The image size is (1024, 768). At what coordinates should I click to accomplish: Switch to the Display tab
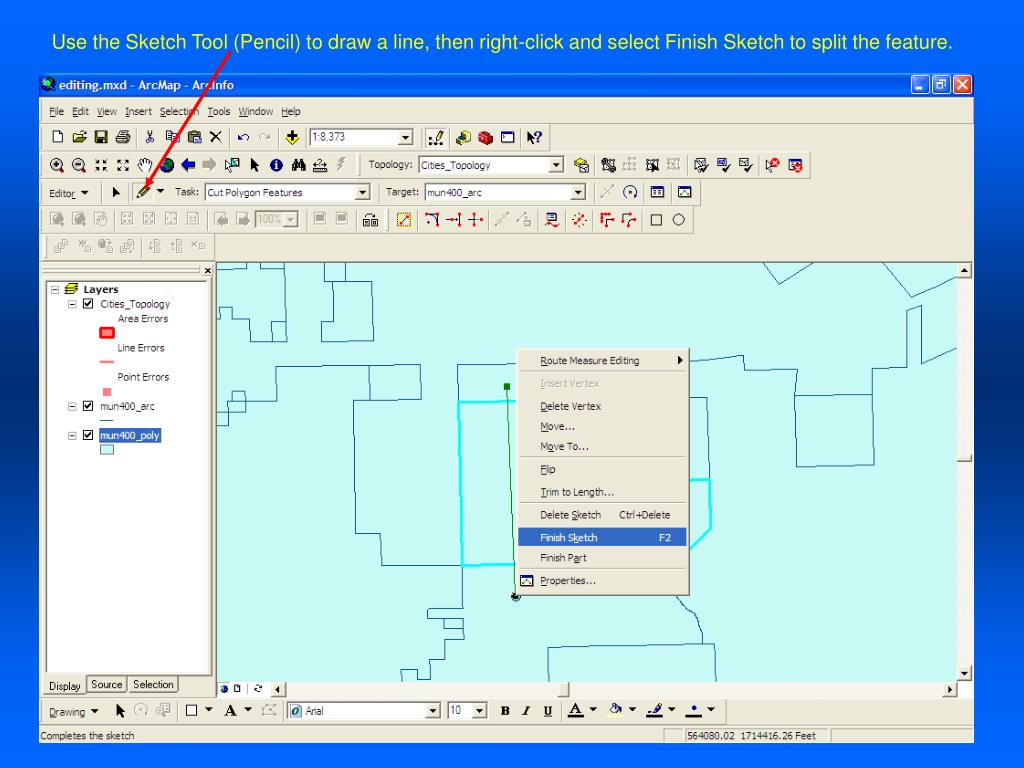point(65,686)
